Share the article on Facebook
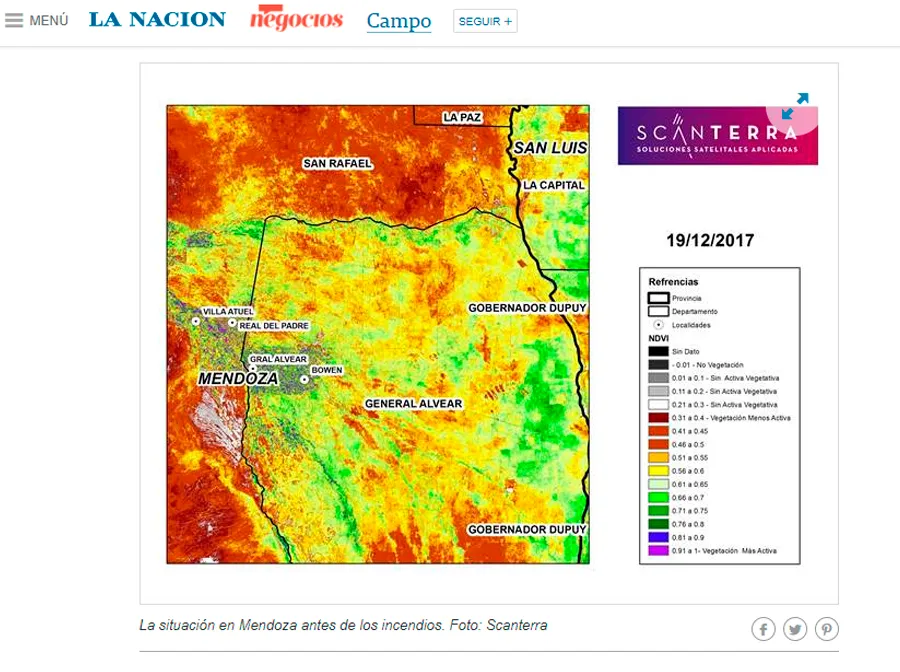The image size is (900, 672). pyautogui.click(x=764, y=629)
